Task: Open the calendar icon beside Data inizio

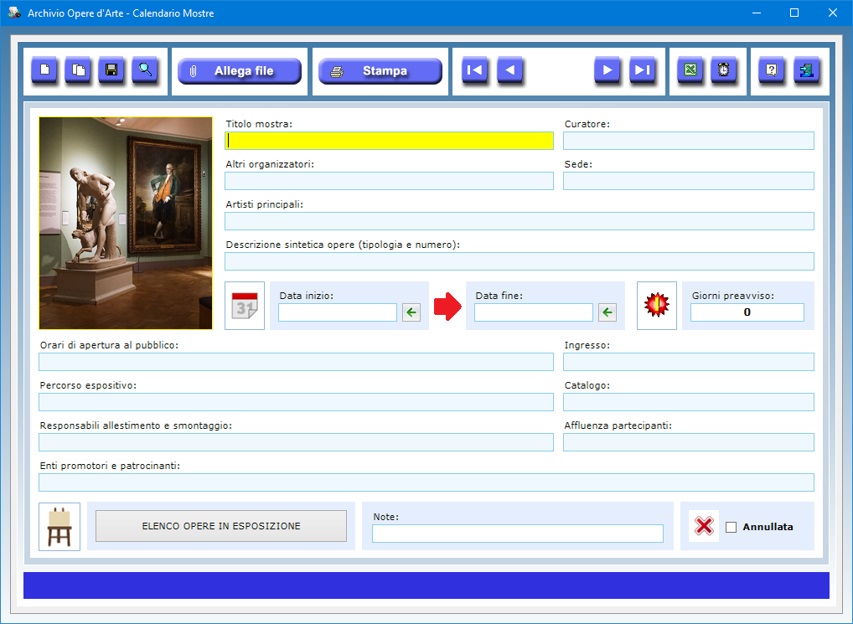Action: (x=245, y=306)
